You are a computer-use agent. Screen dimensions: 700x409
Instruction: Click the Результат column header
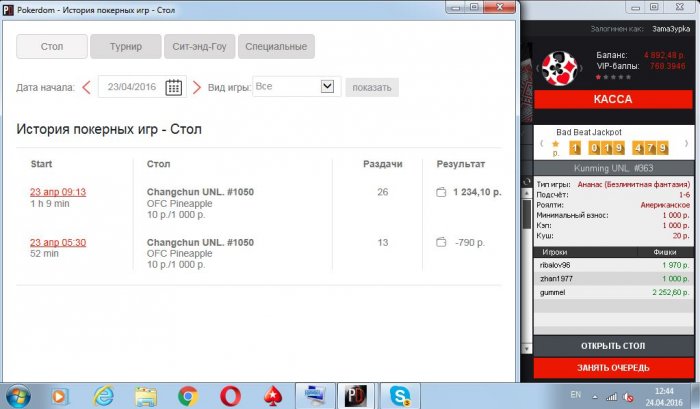[461, 164]
